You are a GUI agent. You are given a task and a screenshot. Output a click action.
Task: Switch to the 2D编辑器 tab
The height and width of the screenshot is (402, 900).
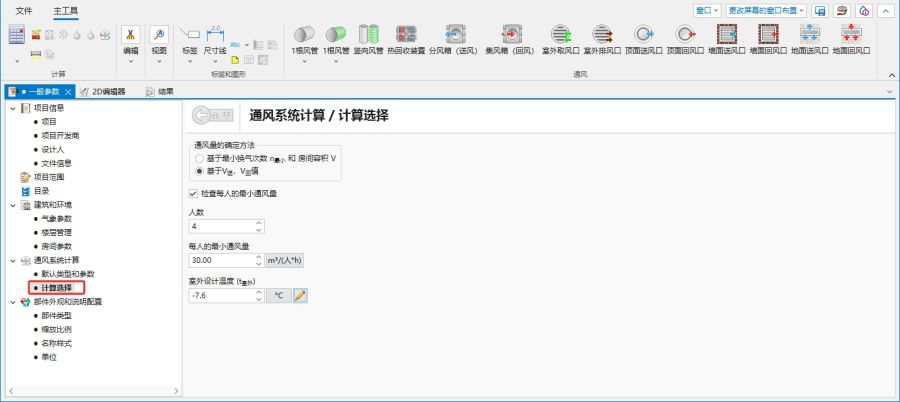pyautogui.click(x=103, y=91)
